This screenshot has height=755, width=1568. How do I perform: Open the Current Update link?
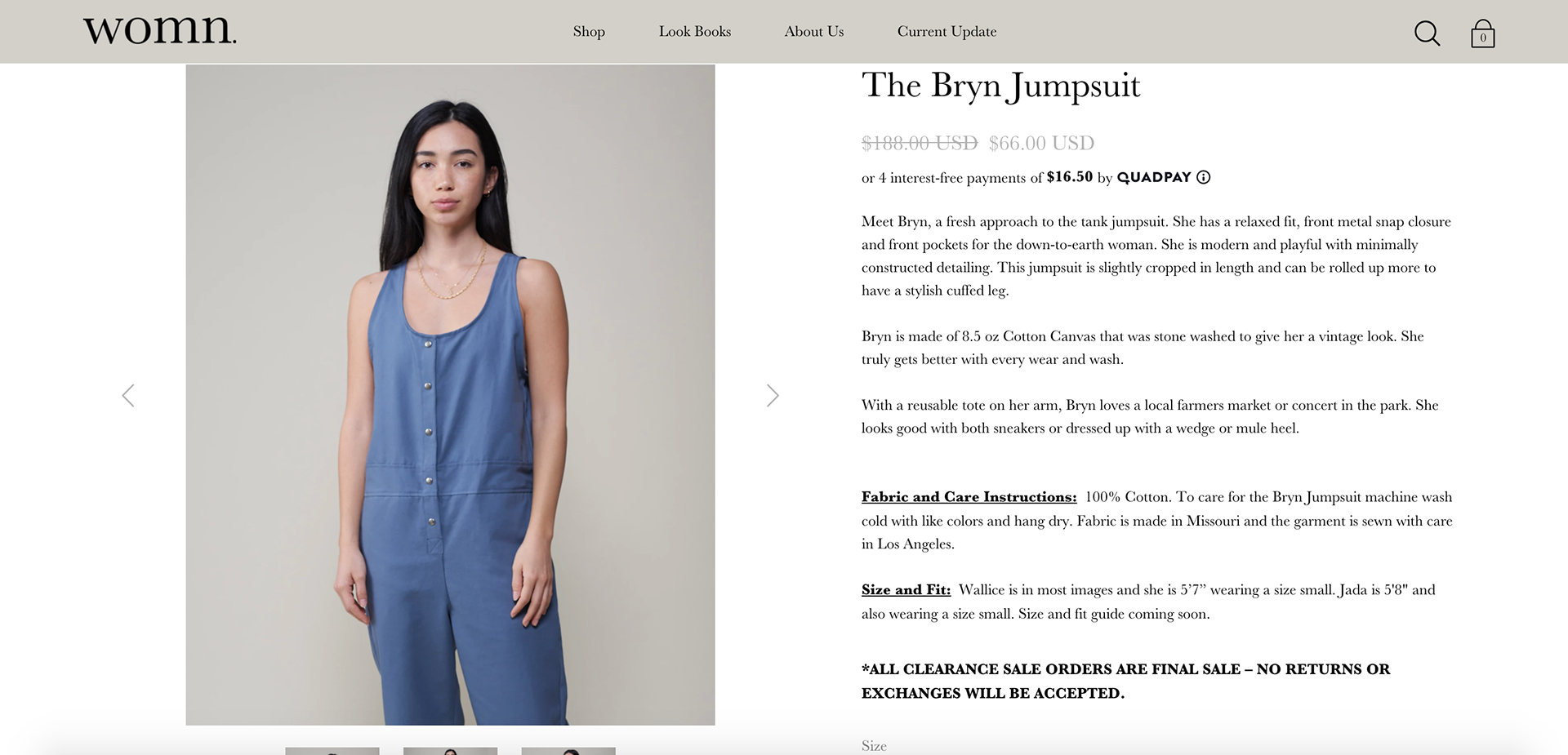tap(947, 32)
